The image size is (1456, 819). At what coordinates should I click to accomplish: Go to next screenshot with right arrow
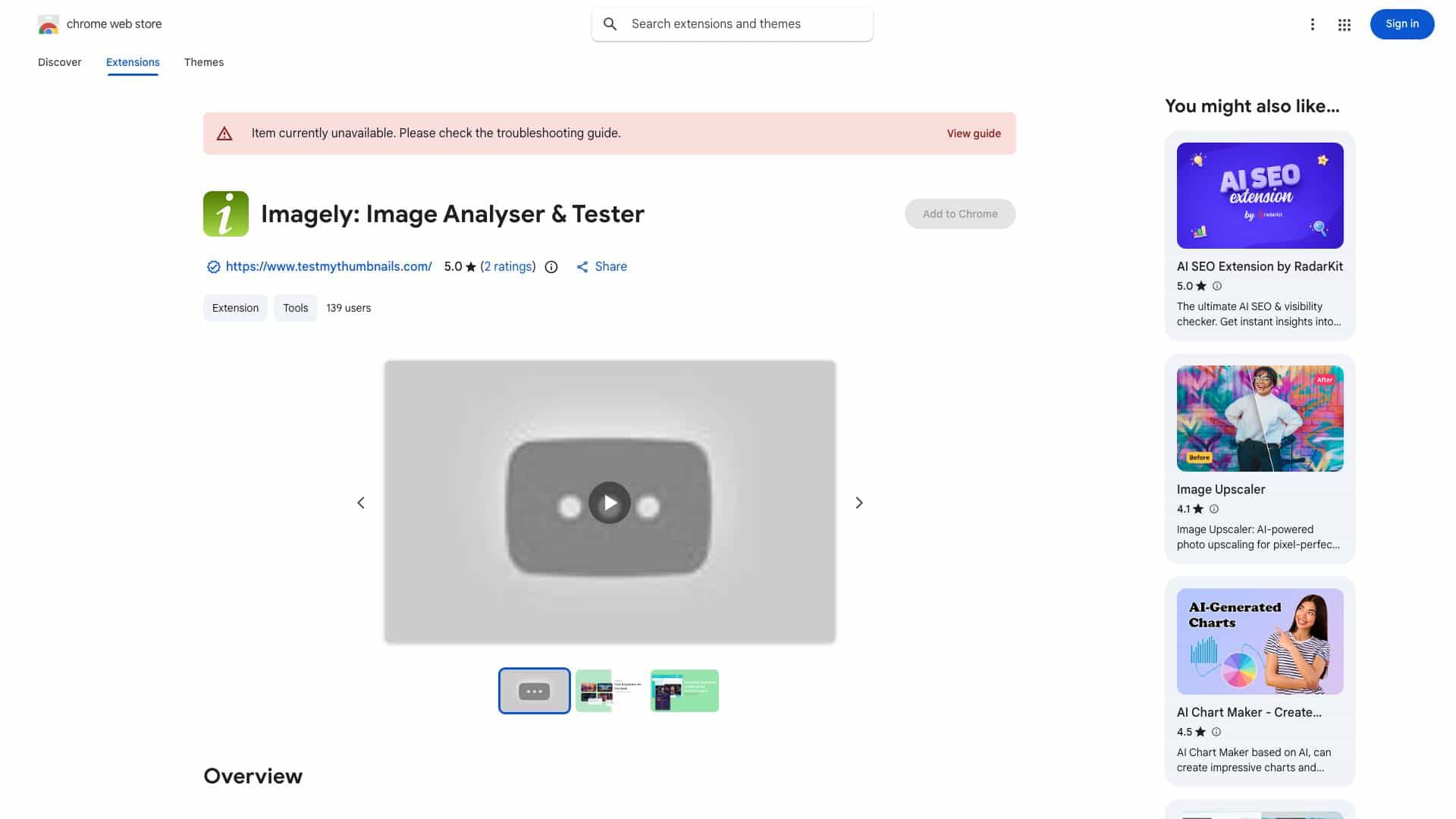(859, 503)
